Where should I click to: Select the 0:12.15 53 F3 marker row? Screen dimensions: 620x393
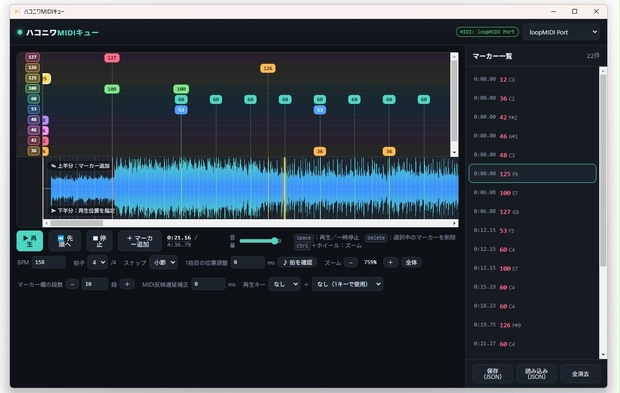(x=532, y=231)
